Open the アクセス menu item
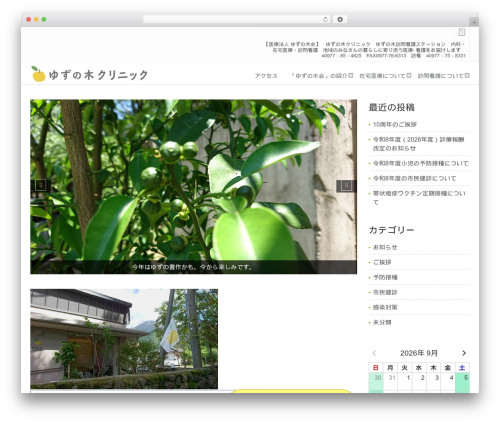Screen dimensions: 500x423 [266, 76]
